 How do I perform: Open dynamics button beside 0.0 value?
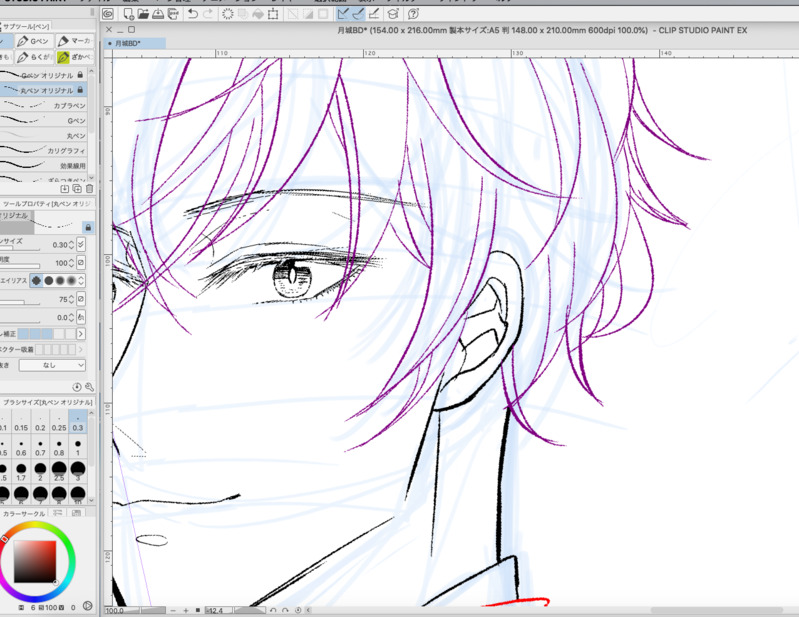(x=81, y=317)
